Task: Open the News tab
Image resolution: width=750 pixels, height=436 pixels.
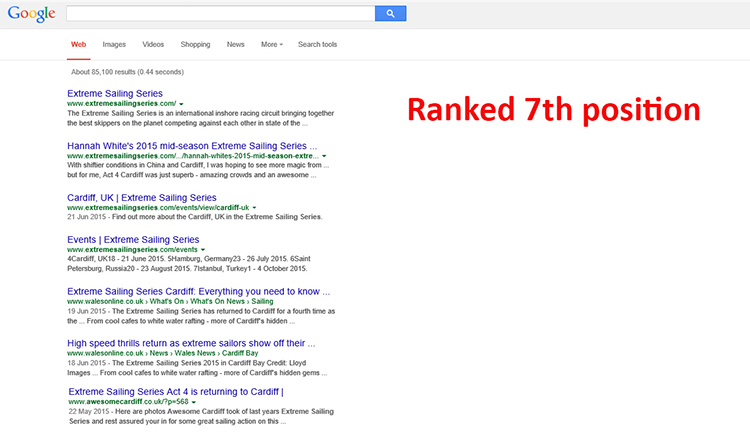Action: click(x=235, y=44)
